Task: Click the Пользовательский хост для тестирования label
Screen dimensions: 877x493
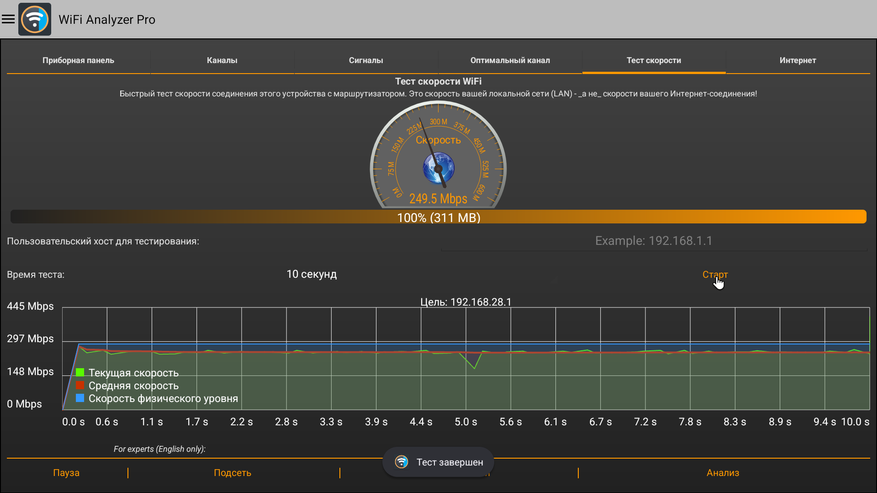Action: [x=103, y=241]
